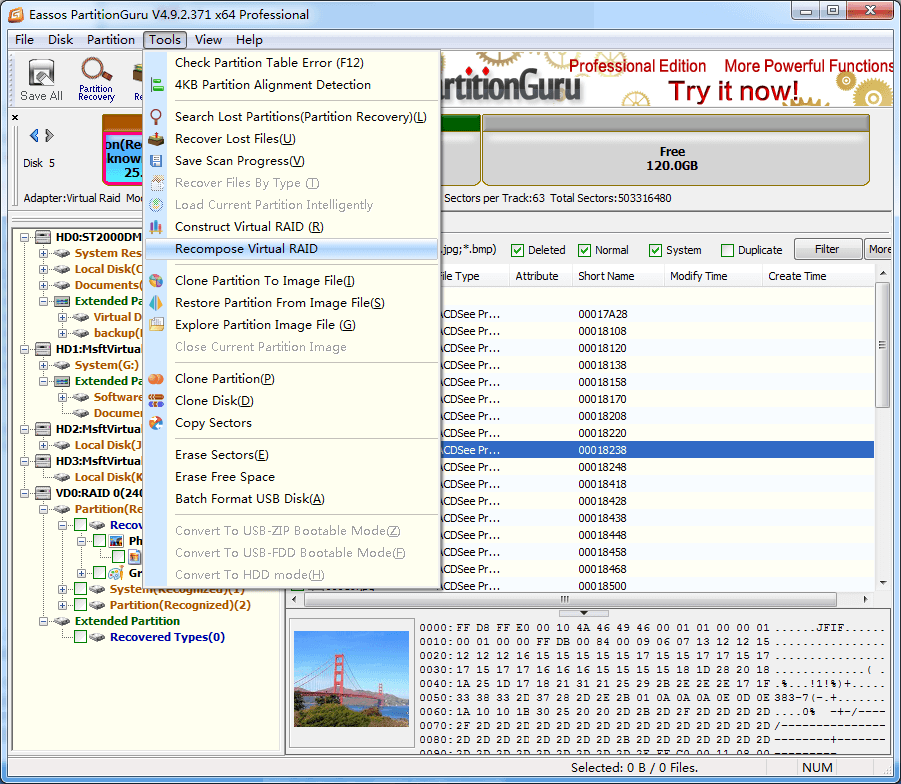Click the file list vertical scrollbar thumb
Screen dimensions: 901x784
tap(883, 345)
